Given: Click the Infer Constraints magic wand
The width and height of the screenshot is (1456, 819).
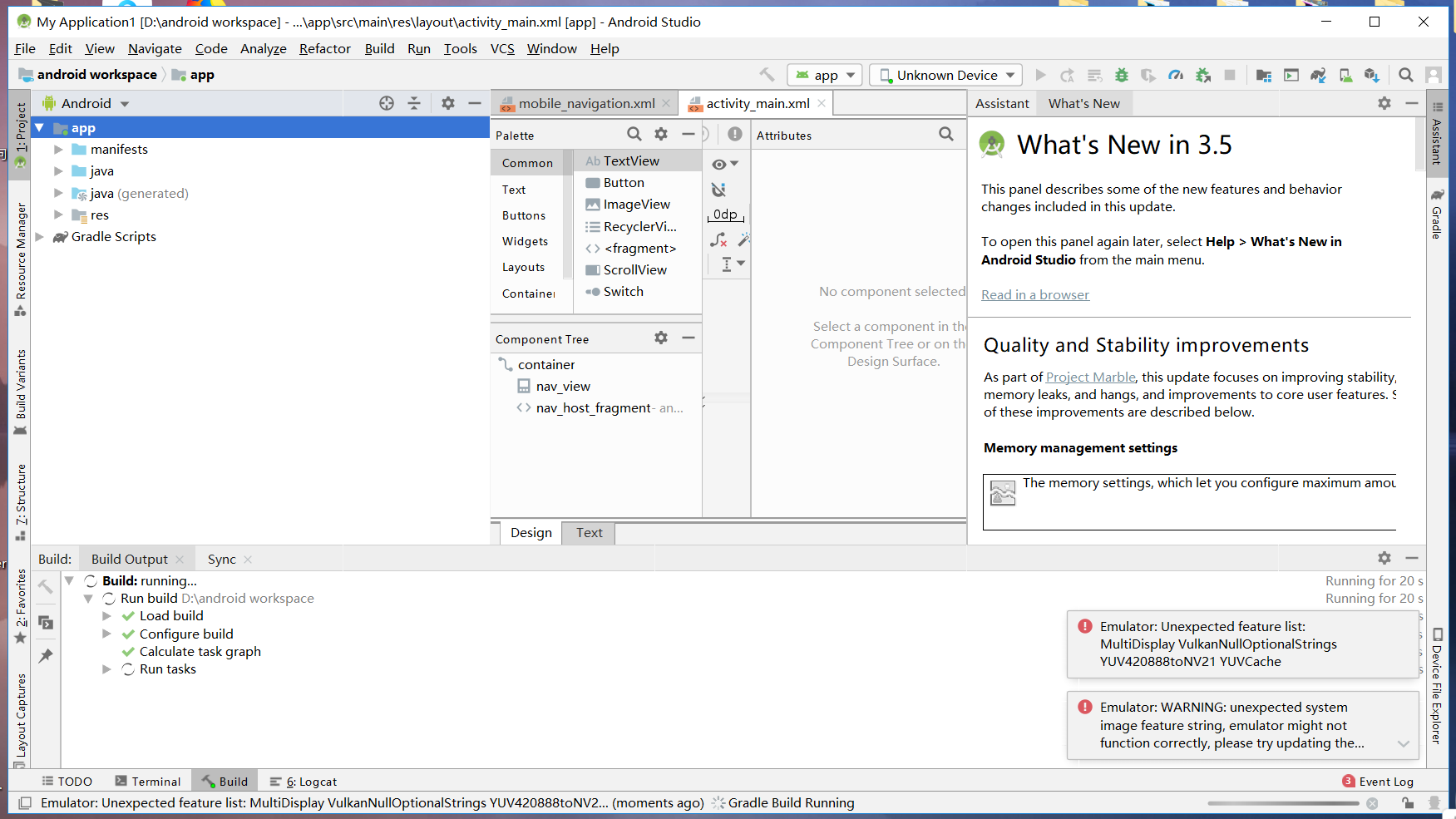Looking at the screenshot, I should click(743, 239).
